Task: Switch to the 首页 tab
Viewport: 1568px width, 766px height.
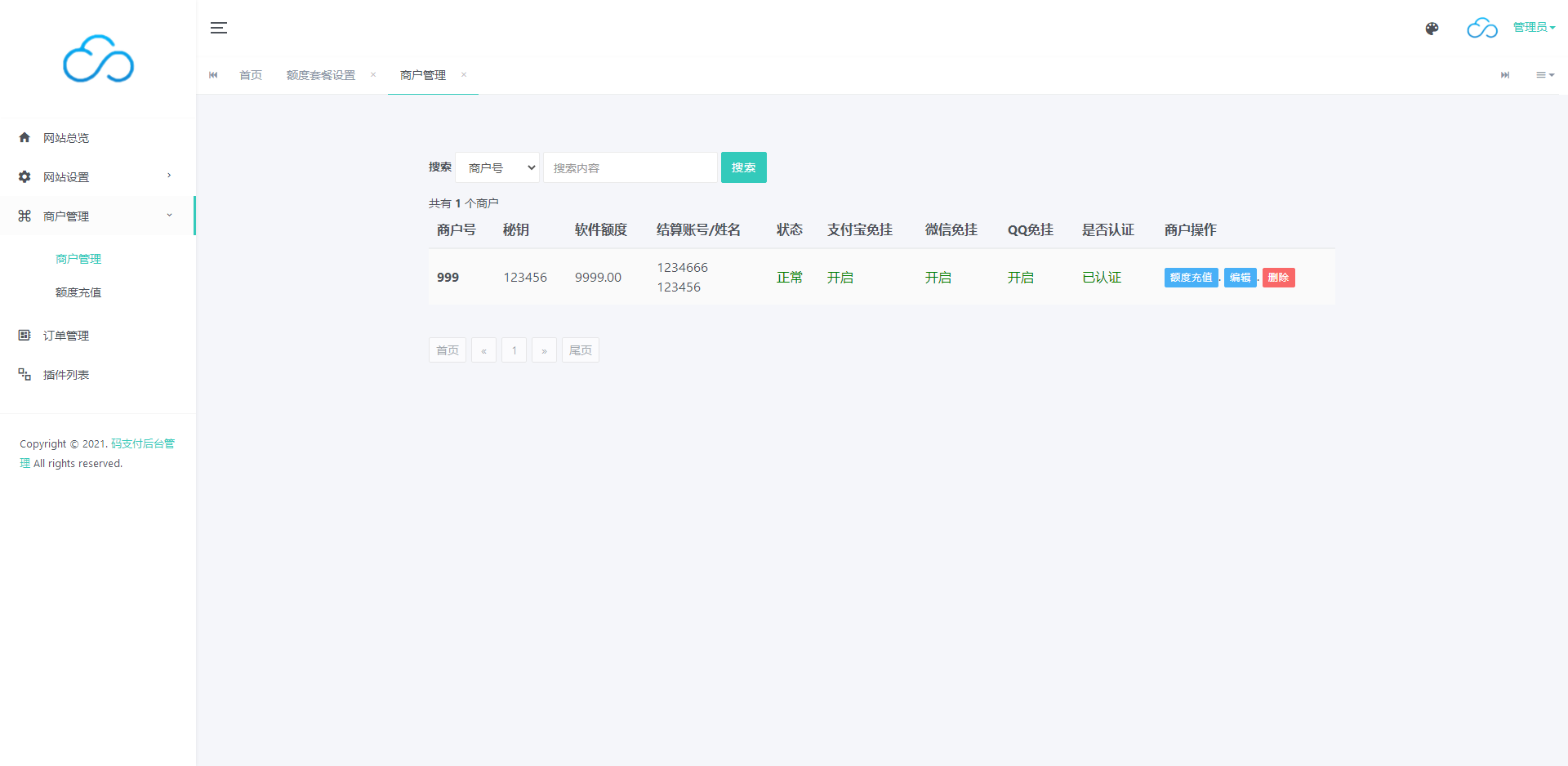Action: [251, 75]
